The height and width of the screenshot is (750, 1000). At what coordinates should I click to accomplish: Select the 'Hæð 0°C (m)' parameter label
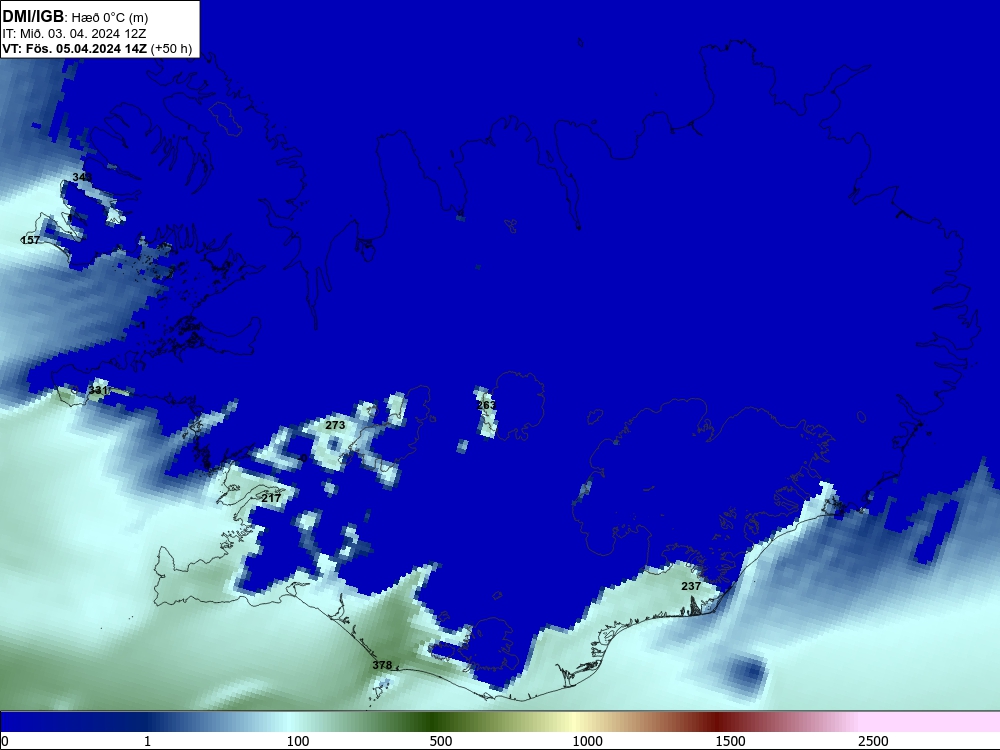coord(110,18)
